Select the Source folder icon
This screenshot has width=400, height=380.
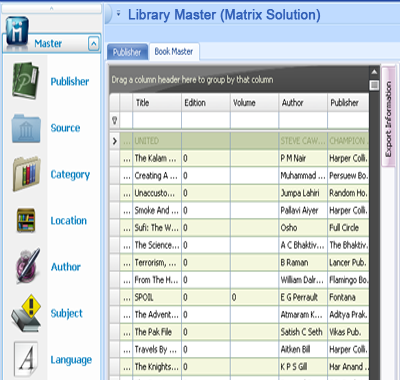(x=26, y=128)
